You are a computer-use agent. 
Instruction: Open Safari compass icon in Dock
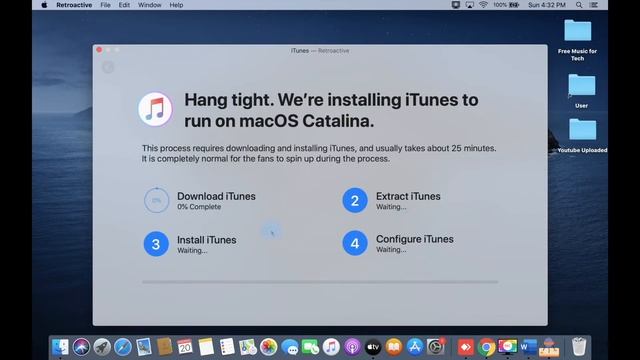[123, 347]
